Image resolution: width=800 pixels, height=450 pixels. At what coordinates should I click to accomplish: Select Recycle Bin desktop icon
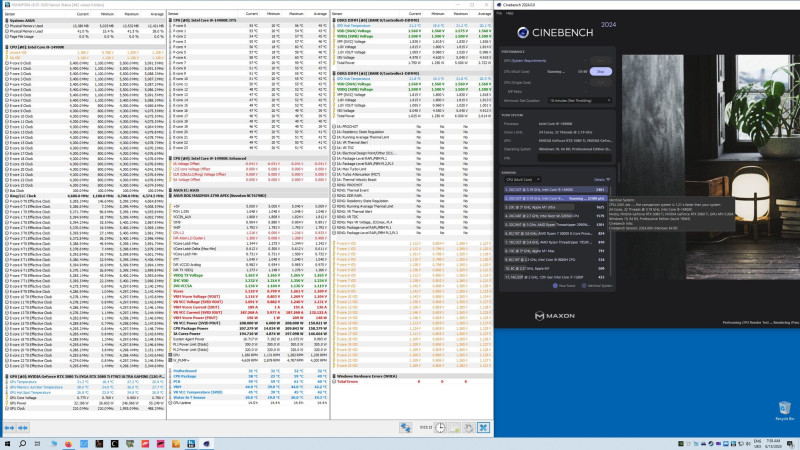pyautogui.click(x=784, y=411)
